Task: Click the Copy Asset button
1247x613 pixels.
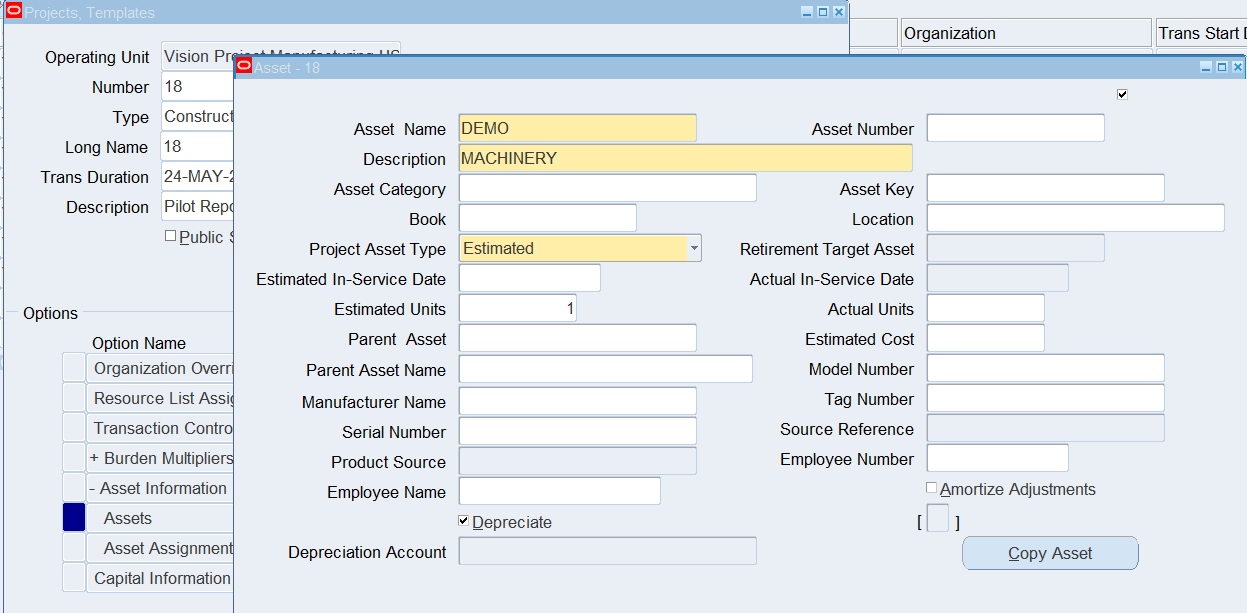Action: 1050,553
